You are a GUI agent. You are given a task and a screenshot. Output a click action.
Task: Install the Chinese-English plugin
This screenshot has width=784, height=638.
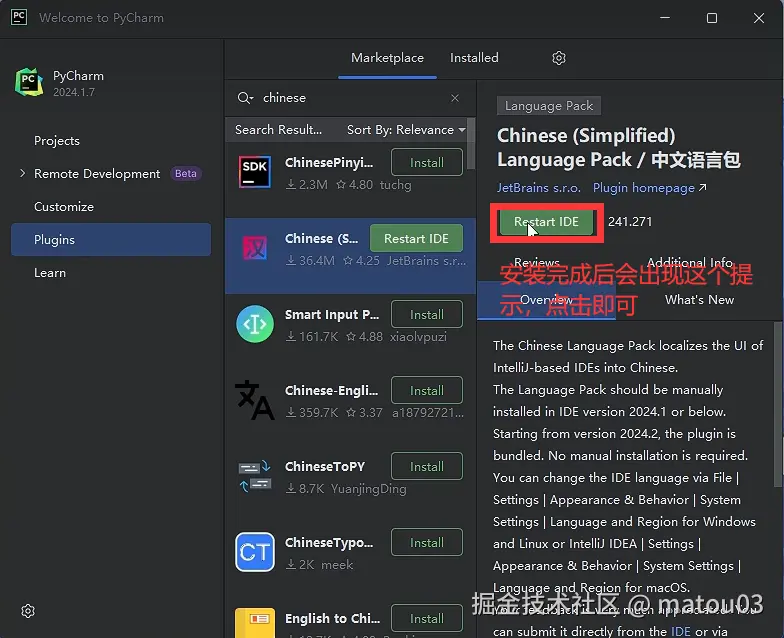coord(426,390)
